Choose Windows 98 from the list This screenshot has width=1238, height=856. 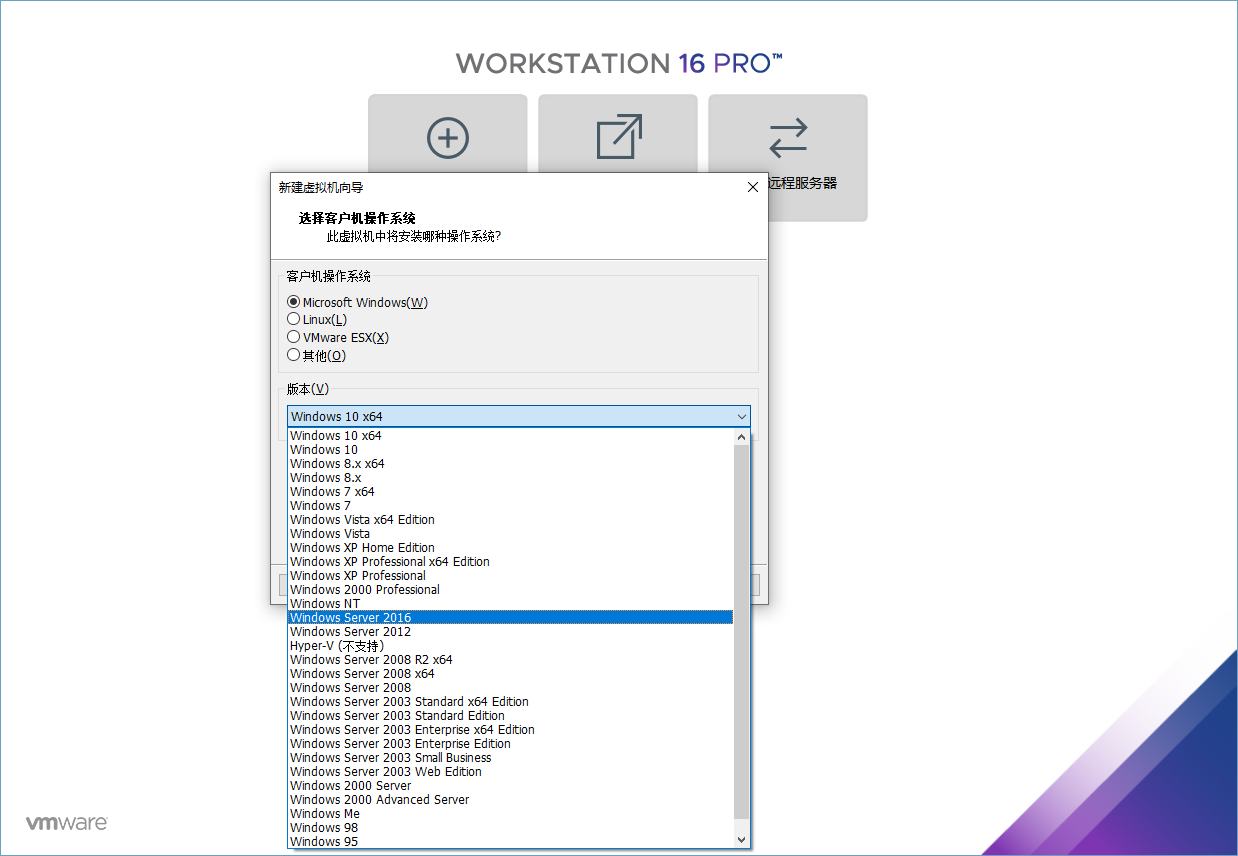coord(510,828)
